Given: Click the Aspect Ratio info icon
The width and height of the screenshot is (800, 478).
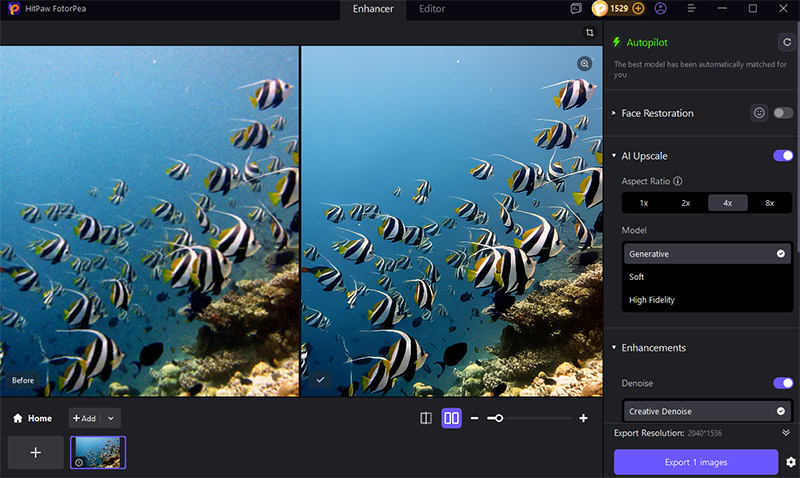Looking at the screenshot, I should [678, 181].
